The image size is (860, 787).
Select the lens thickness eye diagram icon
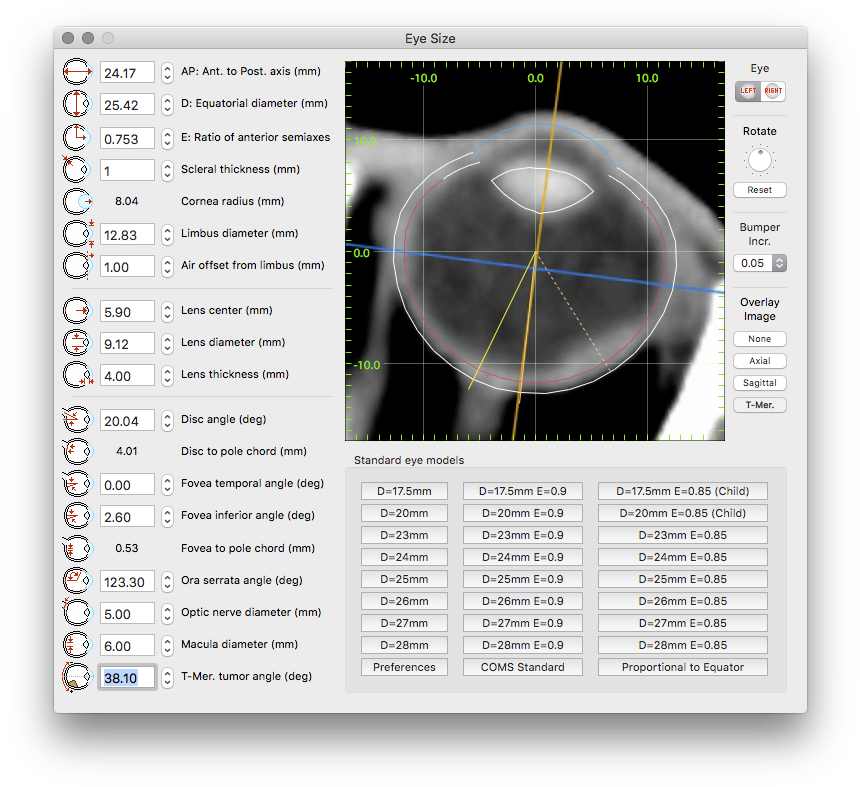click(76, 375)
